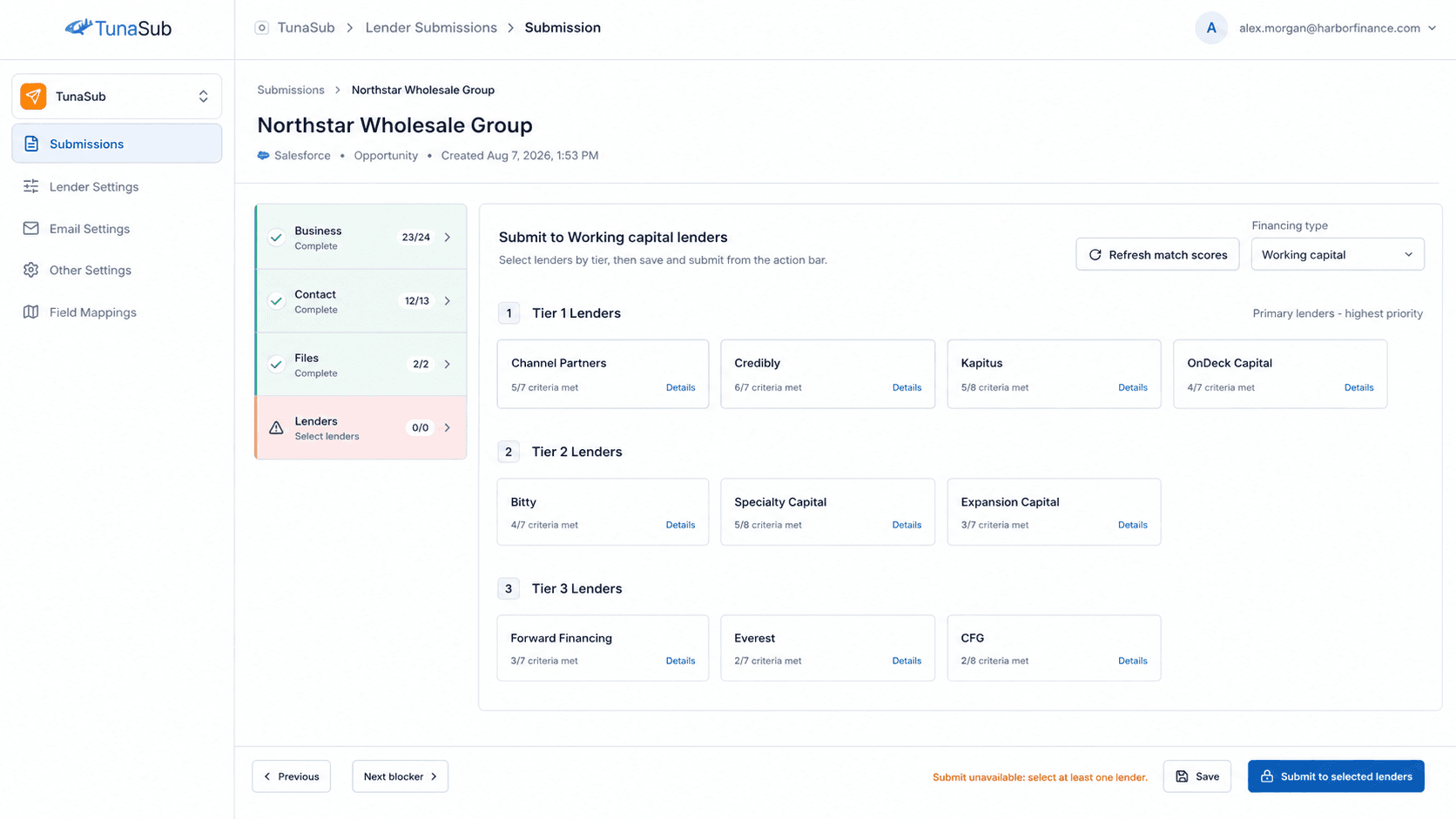This screenshot has height=819, width=1456.
Task: Open Details for CFG
Action: [1132, 661]
